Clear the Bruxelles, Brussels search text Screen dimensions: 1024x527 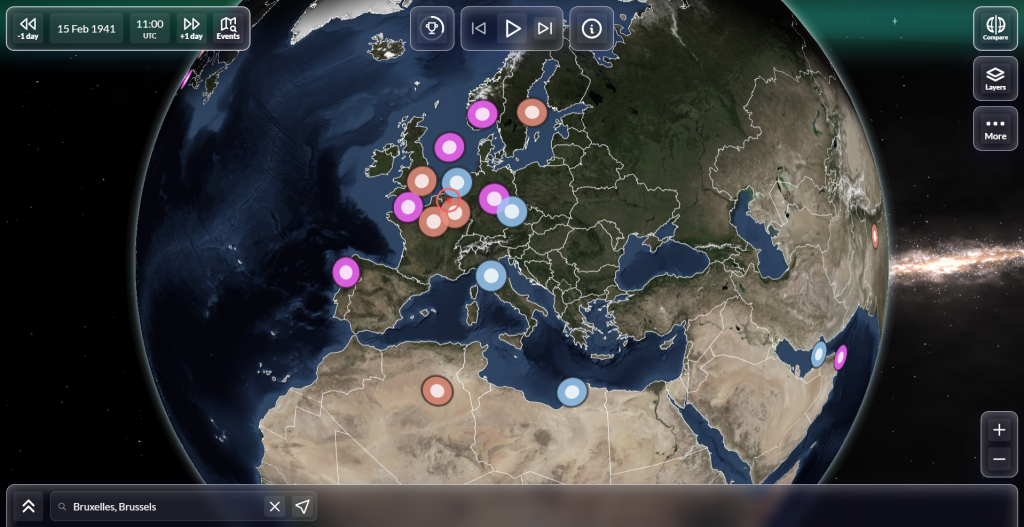click(x=275, y=506)
